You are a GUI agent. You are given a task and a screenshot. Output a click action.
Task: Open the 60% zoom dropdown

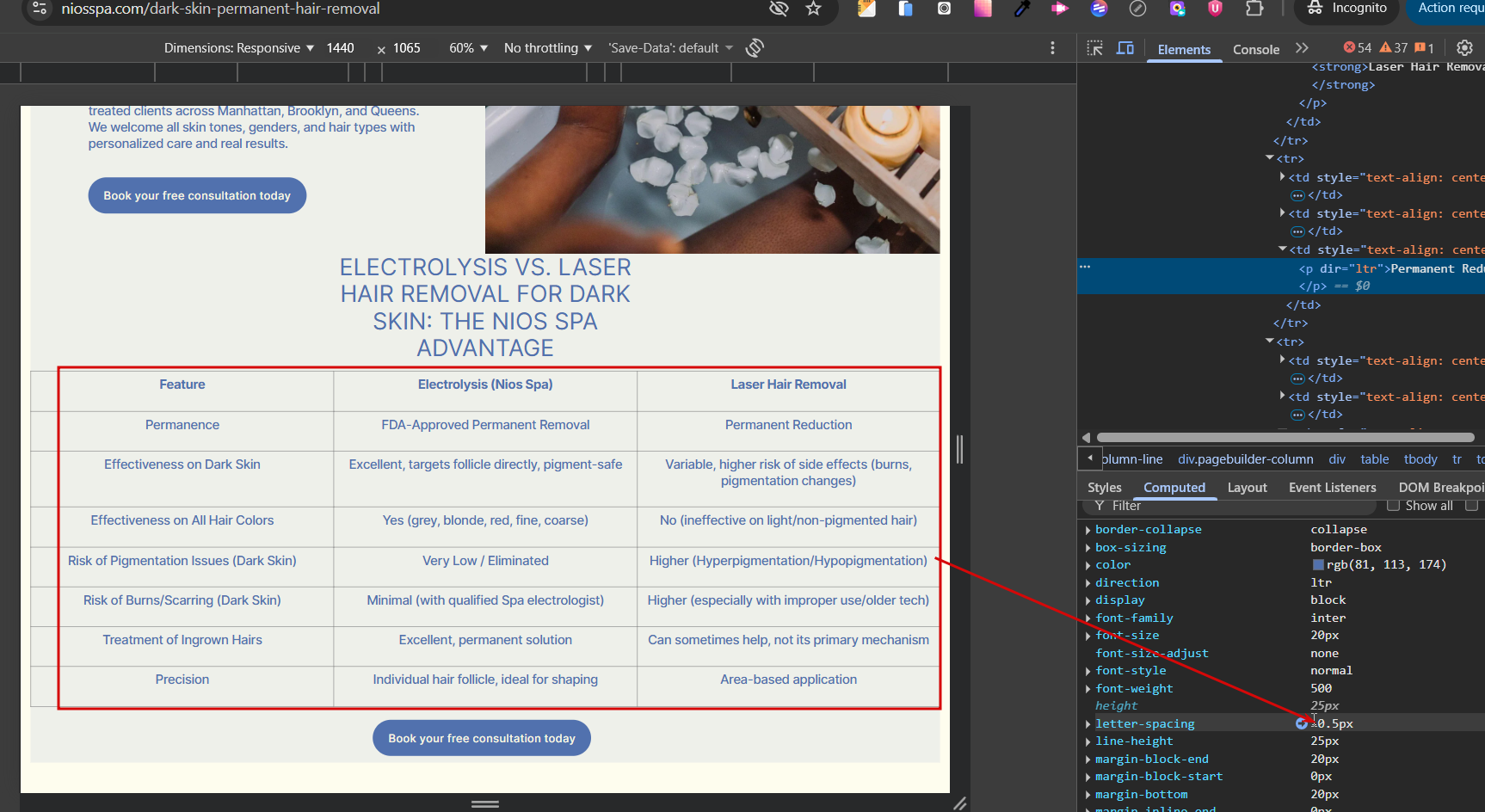[x=468, y=48]
